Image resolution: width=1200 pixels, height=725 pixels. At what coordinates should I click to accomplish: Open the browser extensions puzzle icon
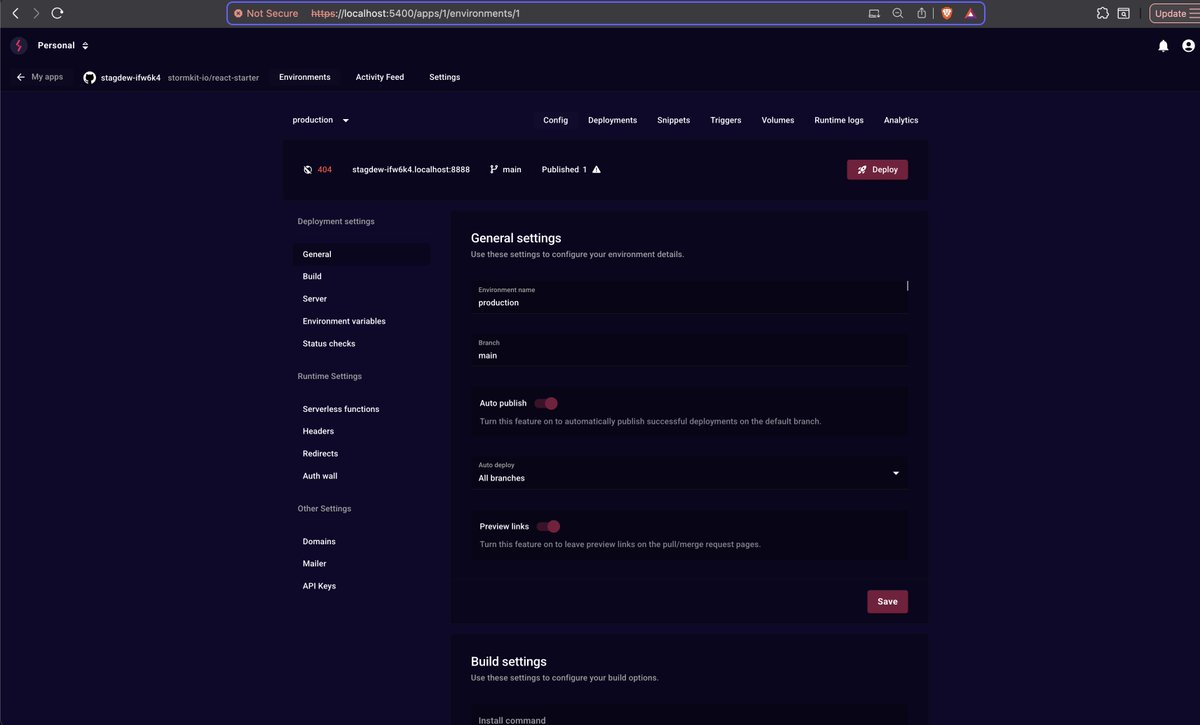[1102, 13]
